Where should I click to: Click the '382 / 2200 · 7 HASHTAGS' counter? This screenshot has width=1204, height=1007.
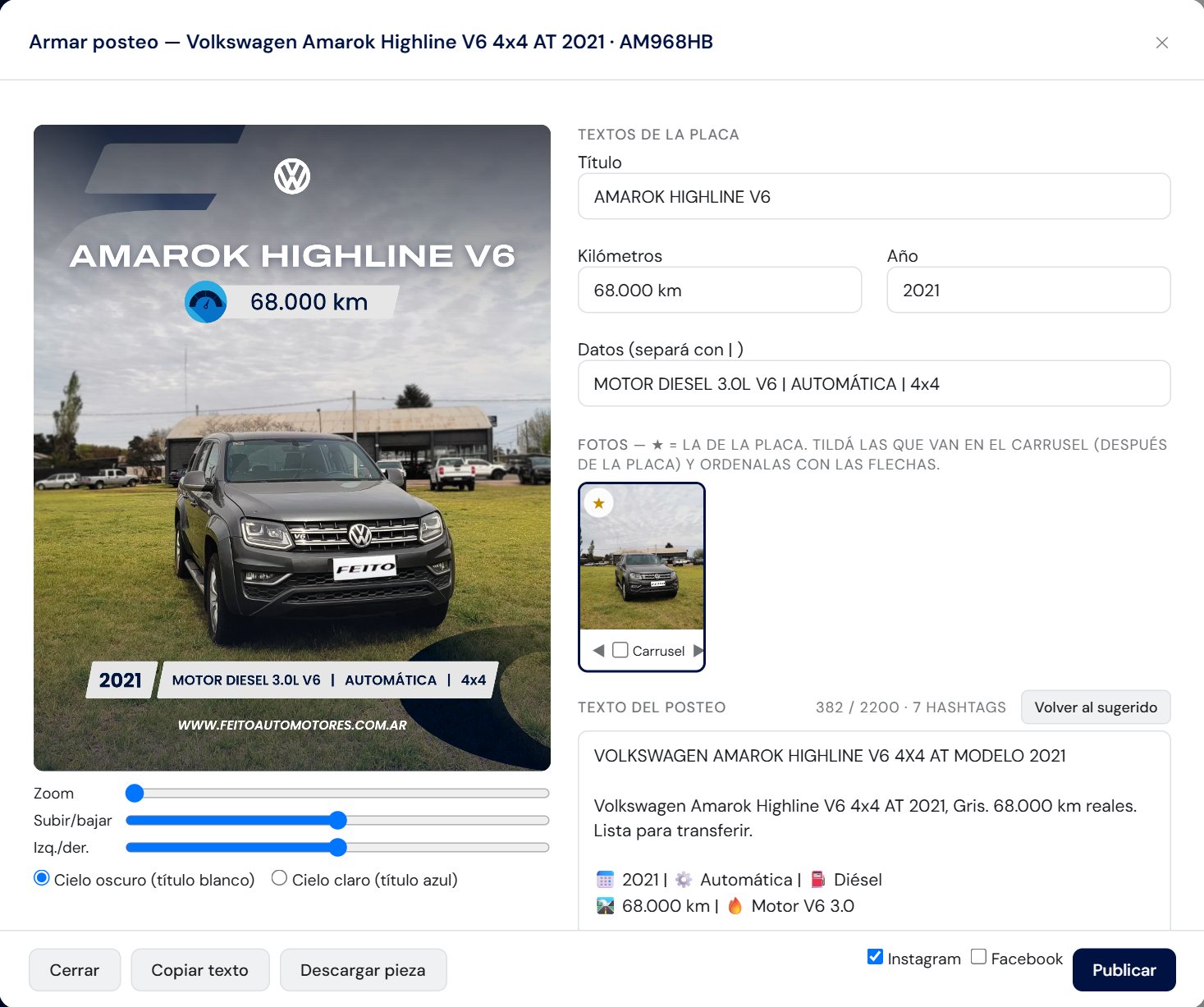tap(910, 707)
